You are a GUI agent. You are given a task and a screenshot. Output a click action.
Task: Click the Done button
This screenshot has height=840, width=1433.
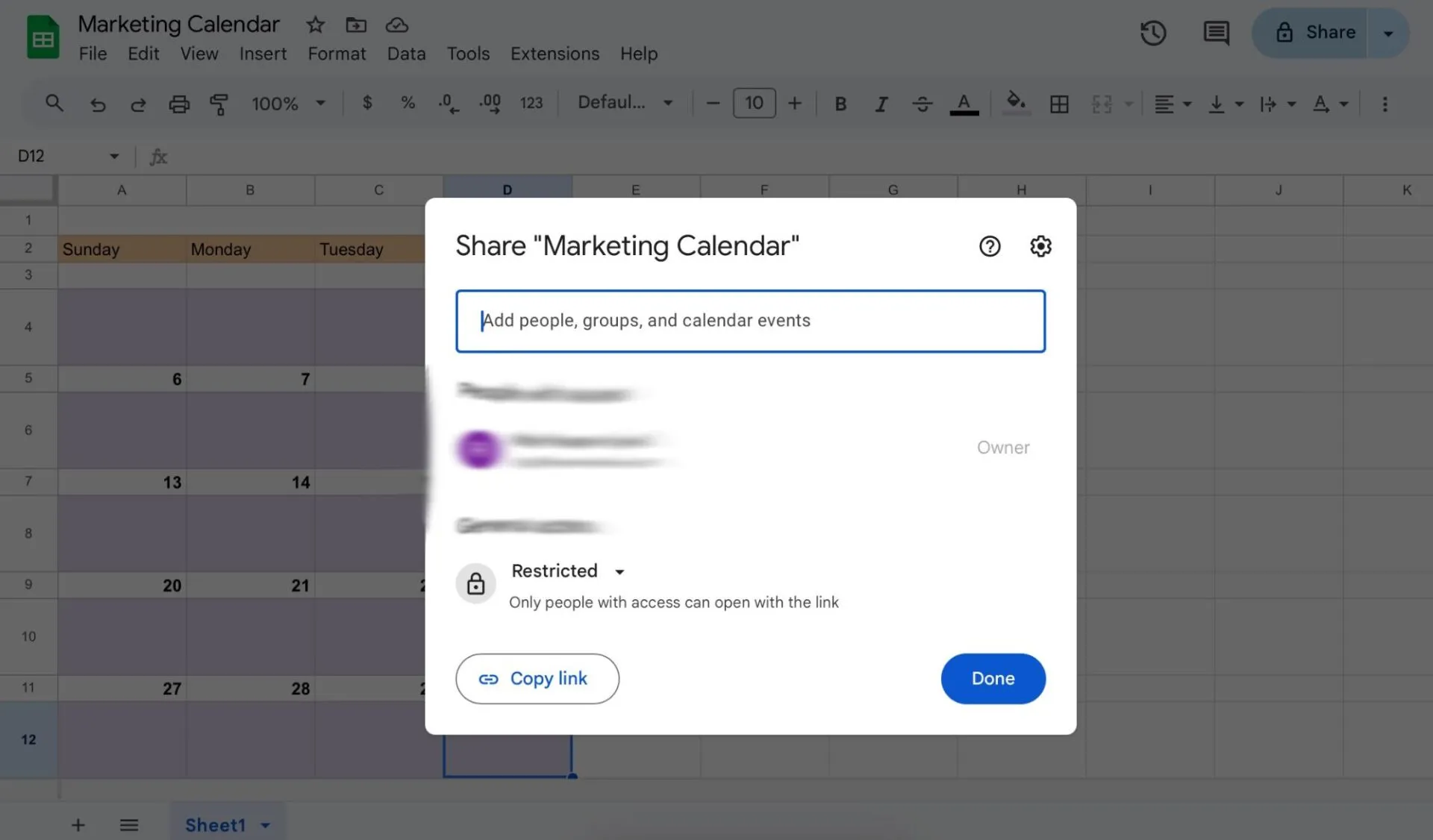point(993,679)
